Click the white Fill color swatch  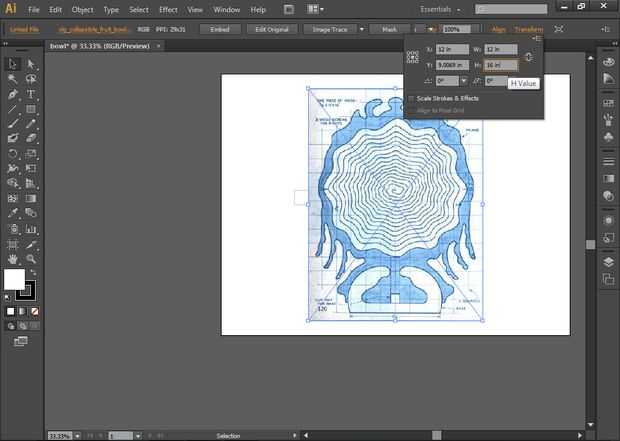coord(14,278)
